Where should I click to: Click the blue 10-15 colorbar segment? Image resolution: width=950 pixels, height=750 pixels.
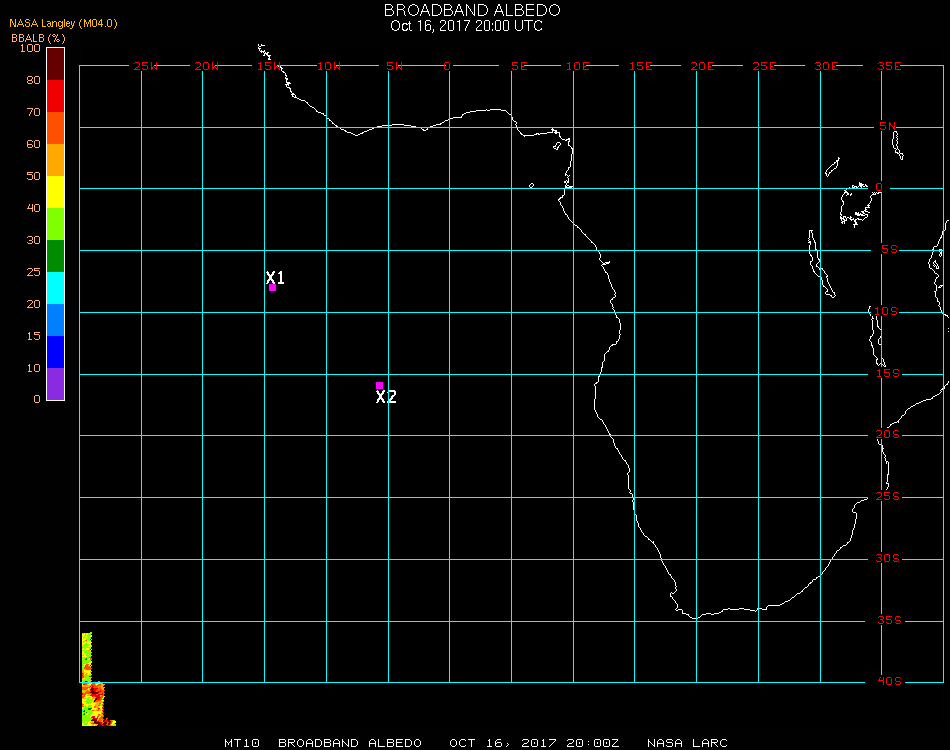(55, 352)
